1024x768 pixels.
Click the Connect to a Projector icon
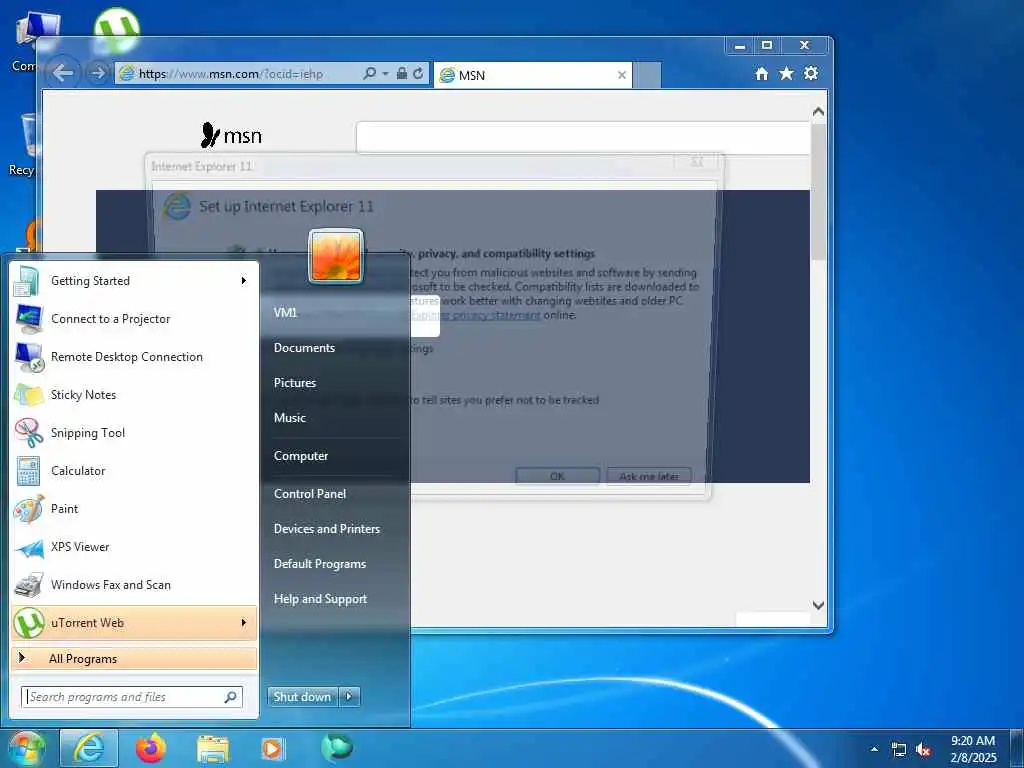pyautogui.click(x=29, y=319)
